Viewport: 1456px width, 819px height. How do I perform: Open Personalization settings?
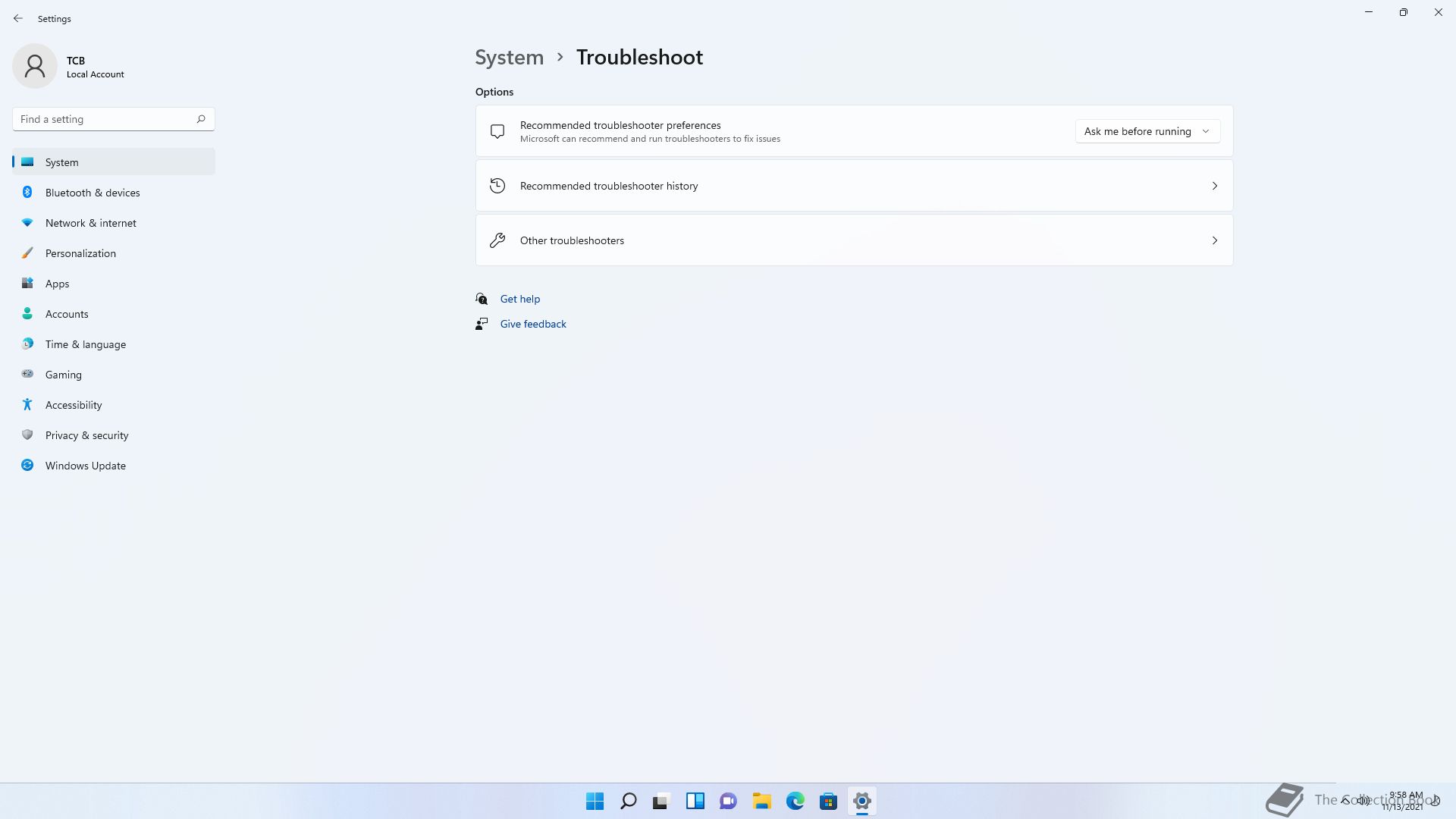[x=114, y=253]
